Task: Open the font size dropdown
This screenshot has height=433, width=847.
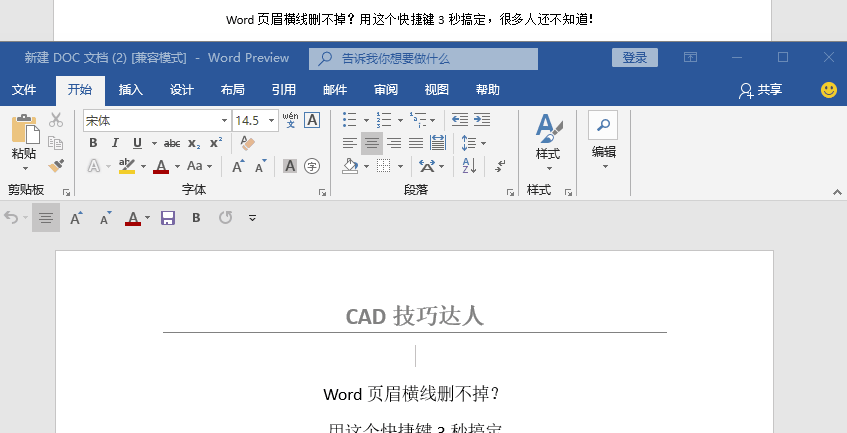Action: (x=272, y=120)
